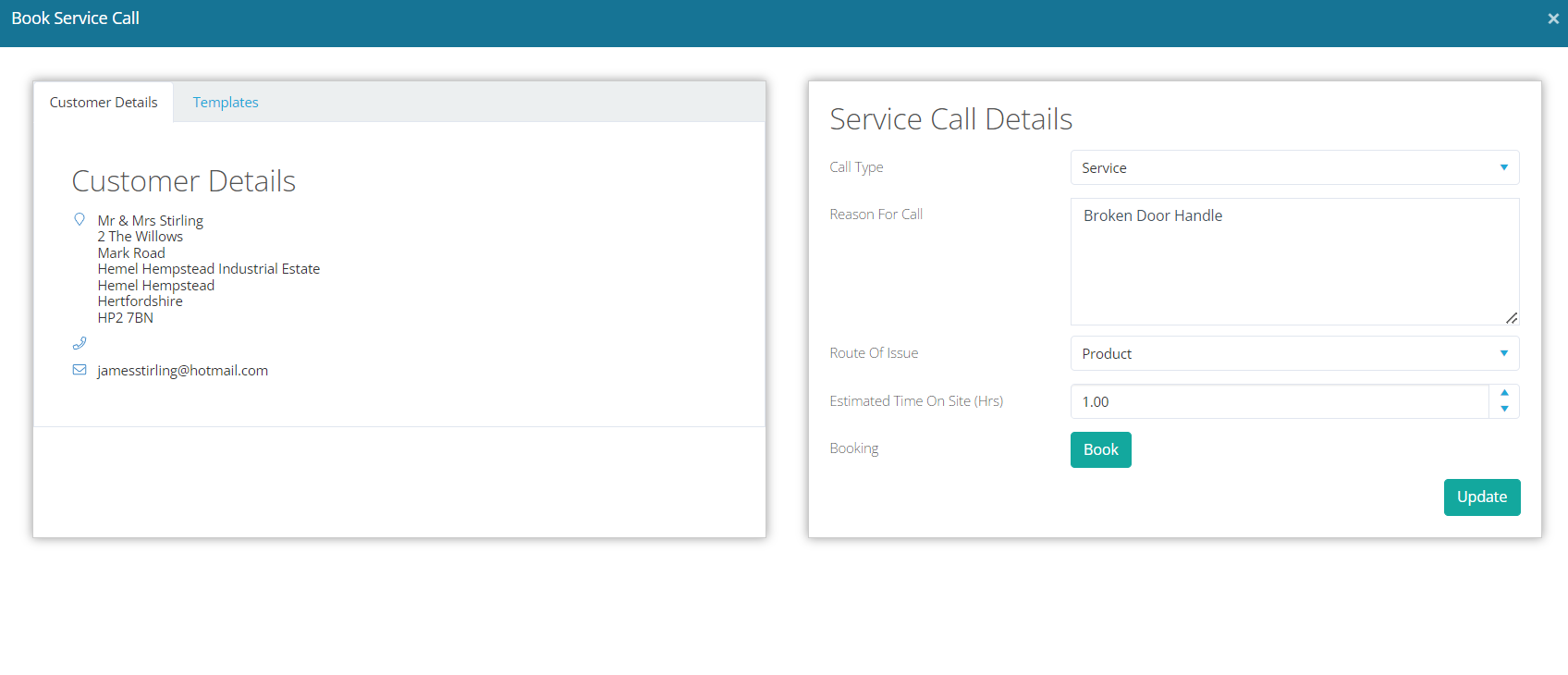
Task: Open the Call Type dropdown showing Service
Action: (1293, 168)
